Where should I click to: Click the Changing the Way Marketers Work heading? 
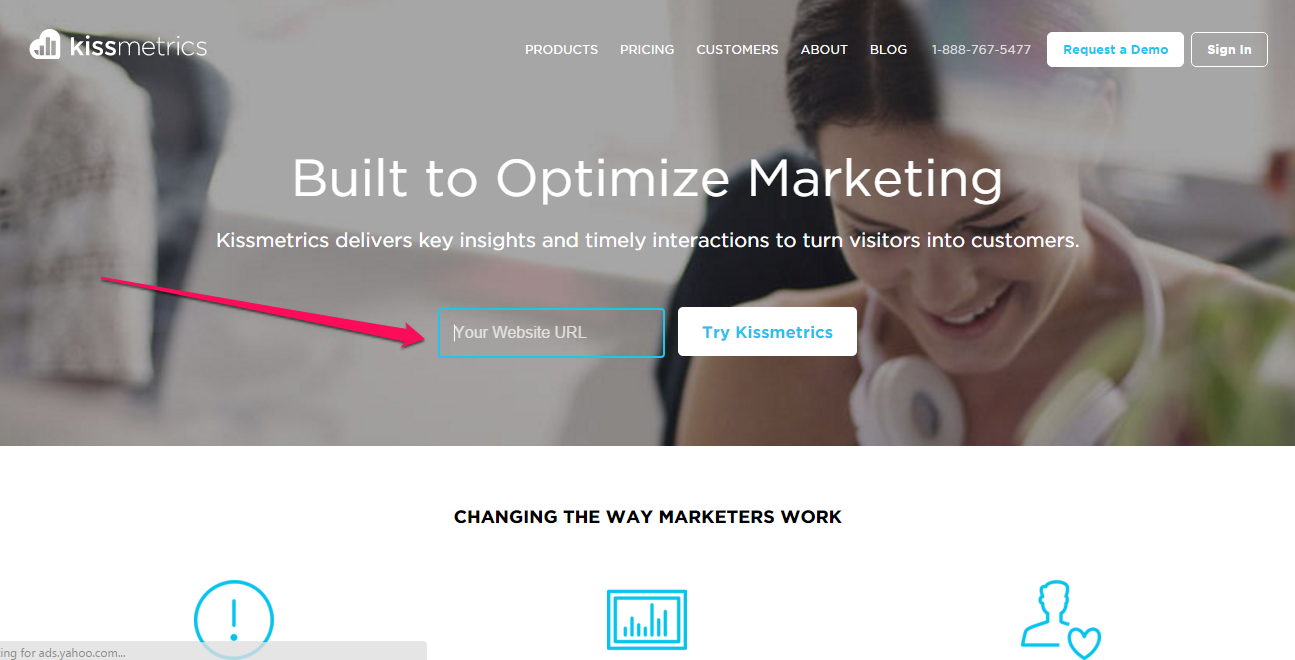point(648,517)
